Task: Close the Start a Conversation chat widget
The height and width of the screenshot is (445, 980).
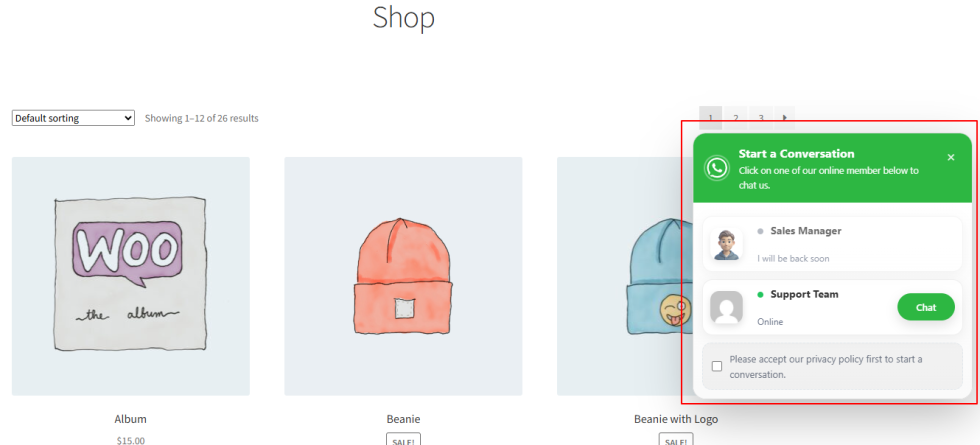Action: (x=951, y=158)
